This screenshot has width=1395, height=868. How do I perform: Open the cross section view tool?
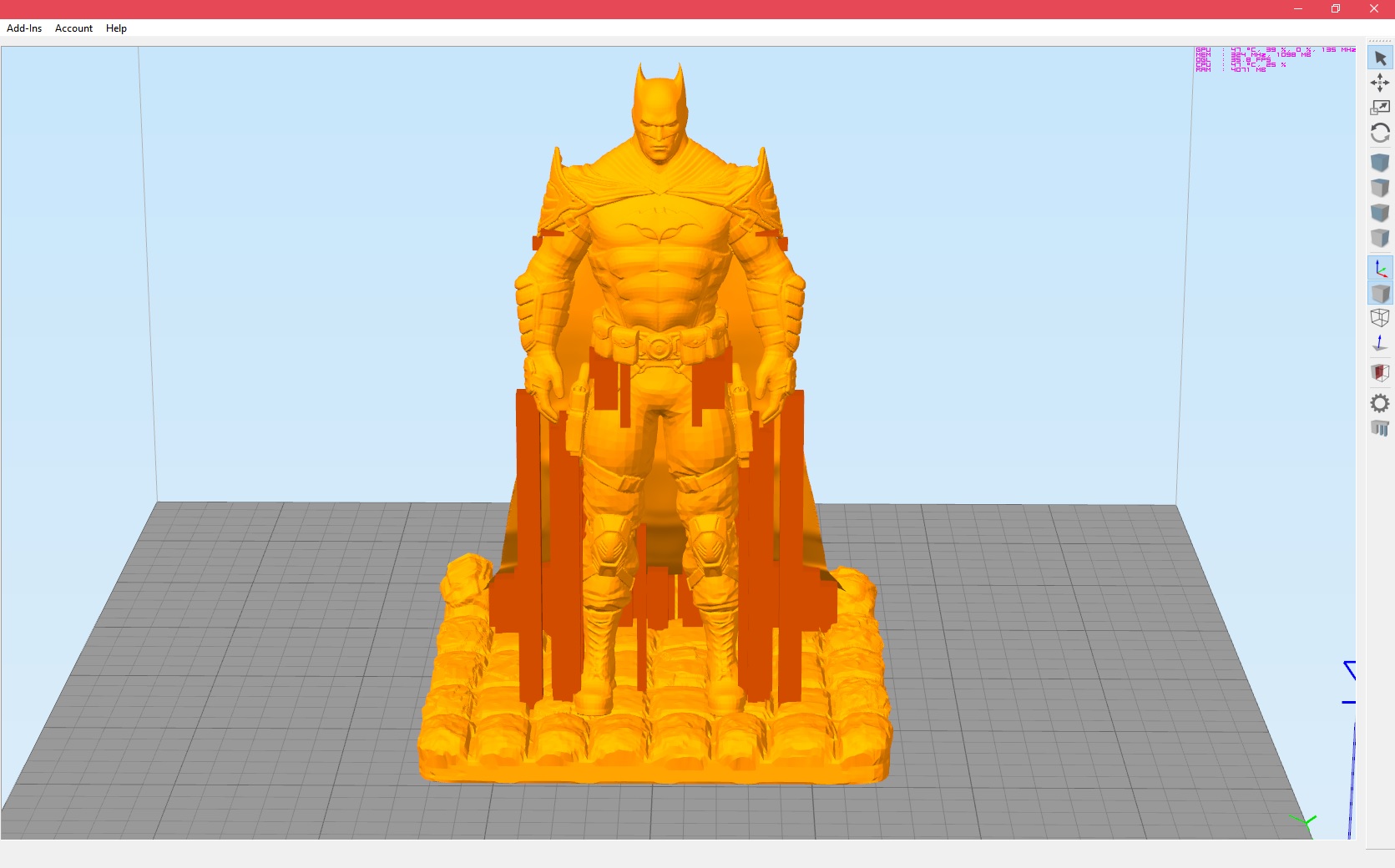tap(1380, 372)
